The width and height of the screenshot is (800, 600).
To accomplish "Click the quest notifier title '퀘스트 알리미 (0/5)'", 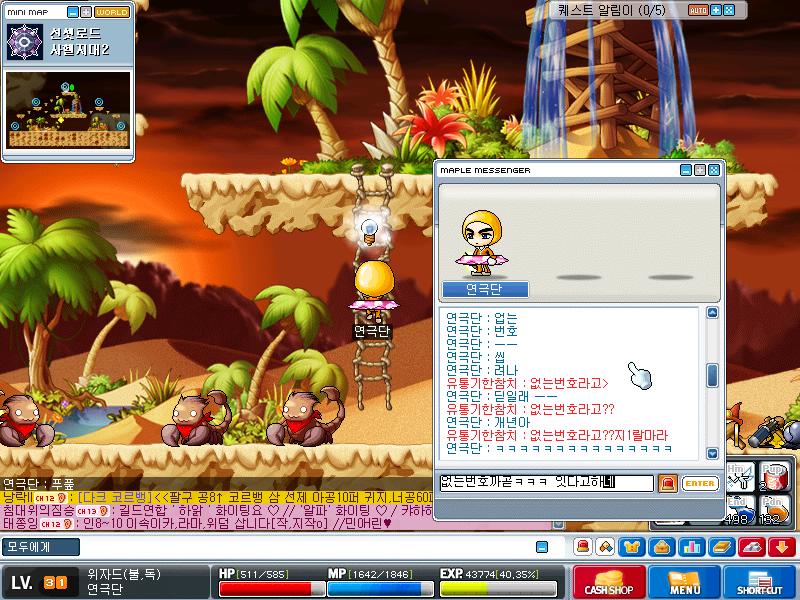I will [x=611, y=10].
